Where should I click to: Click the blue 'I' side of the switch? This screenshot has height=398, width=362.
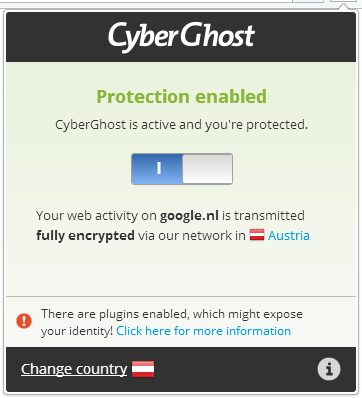pyautogui.click(x=157, y=169)
